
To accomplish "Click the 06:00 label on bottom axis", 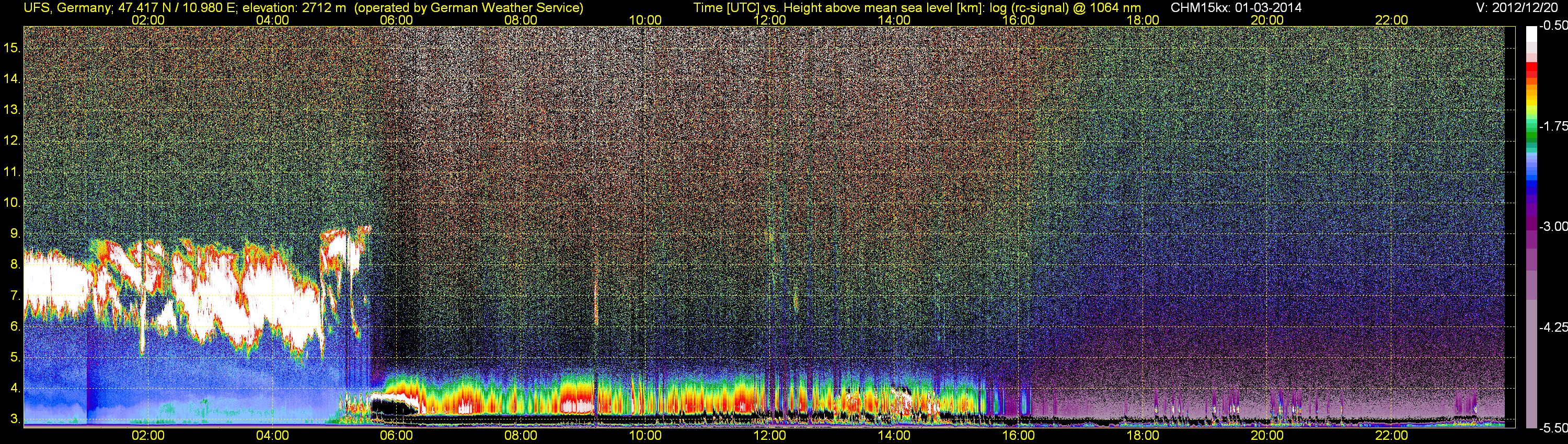I will tap(396, 436).
